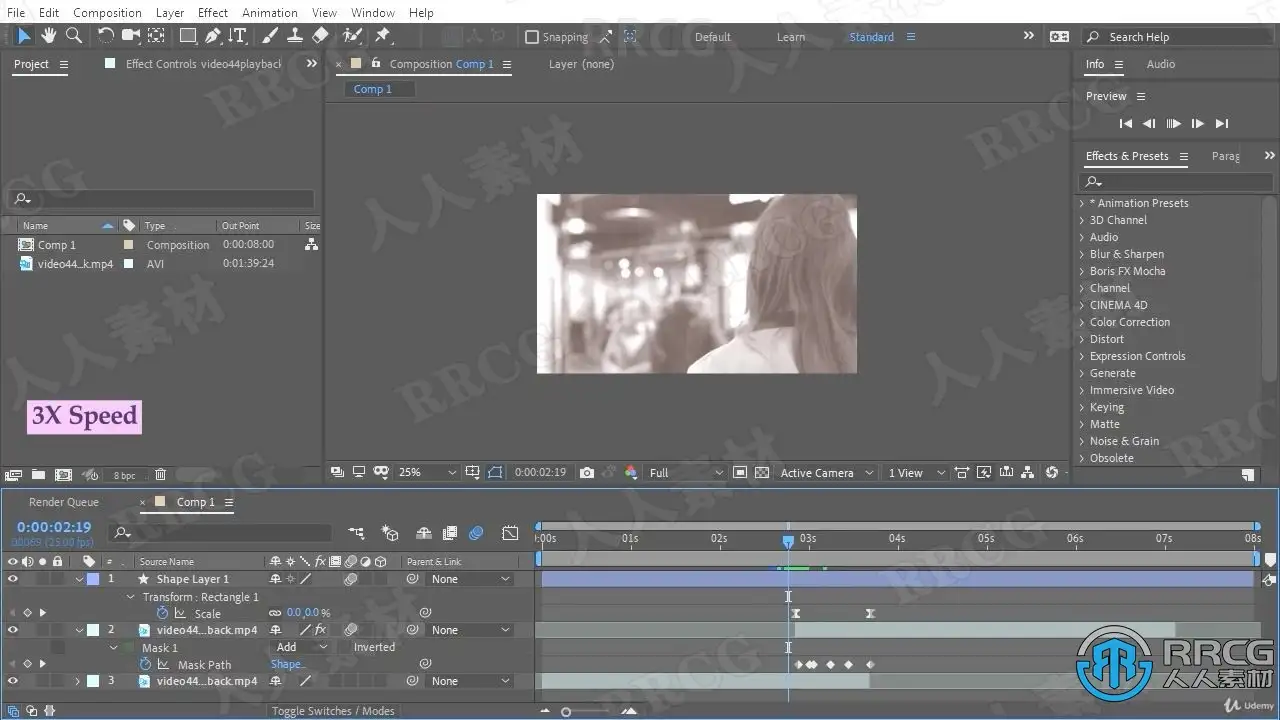Open the Animation menu
The width and height of the screenshot is (1280, 720).
269,12
